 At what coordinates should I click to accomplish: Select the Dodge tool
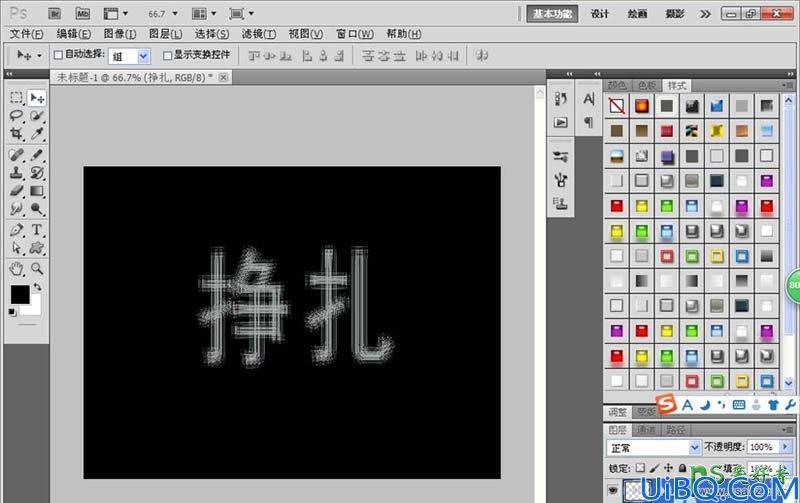[x=37, y=209]
